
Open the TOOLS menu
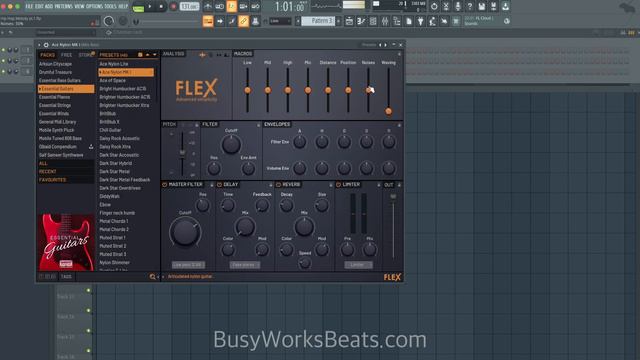click(x=110, y=7)
